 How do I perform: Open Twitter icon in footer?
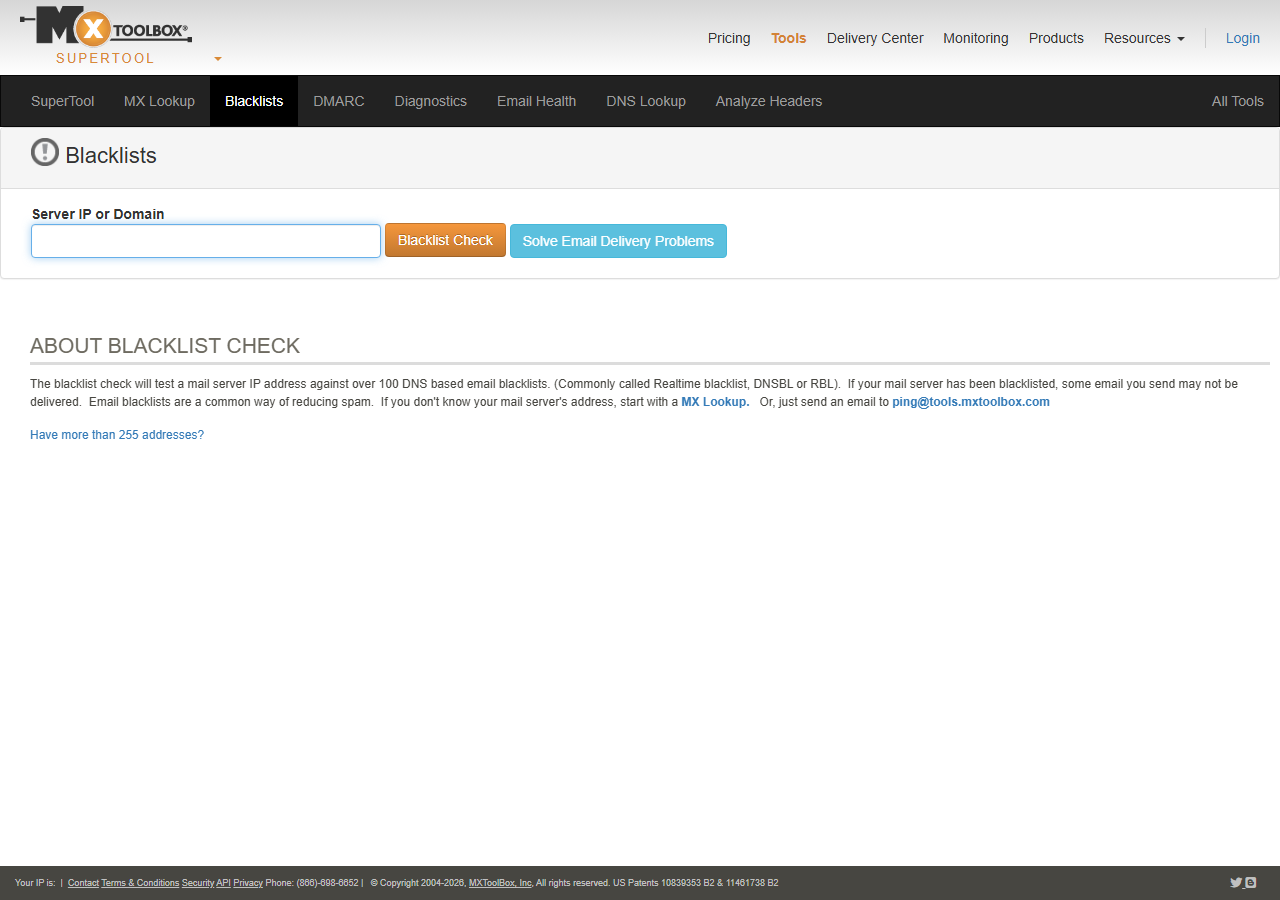(x=1236, y=882)
